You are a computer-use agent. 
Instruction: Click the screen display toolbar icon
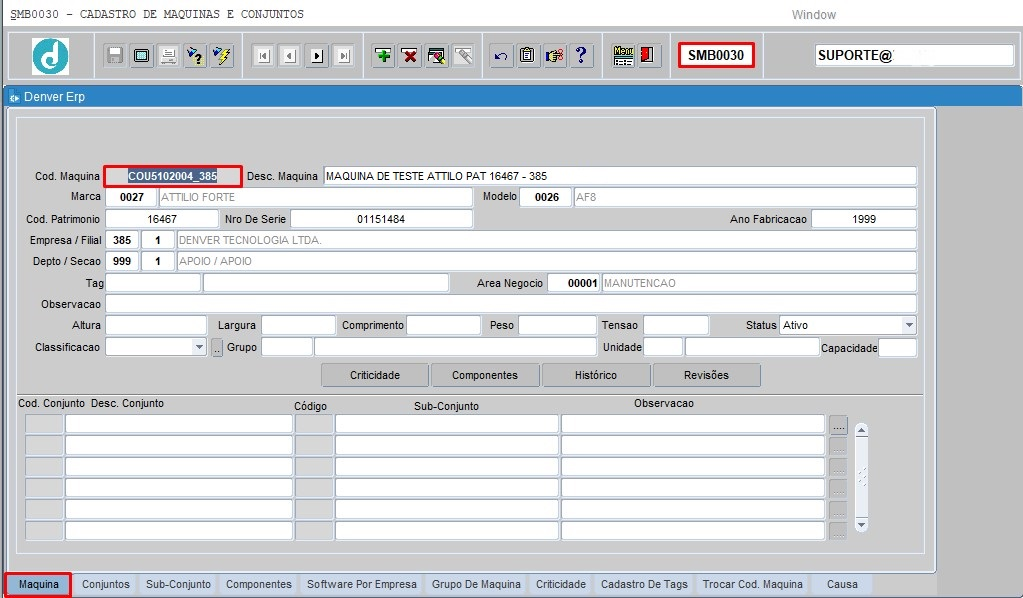pos(141,56)
